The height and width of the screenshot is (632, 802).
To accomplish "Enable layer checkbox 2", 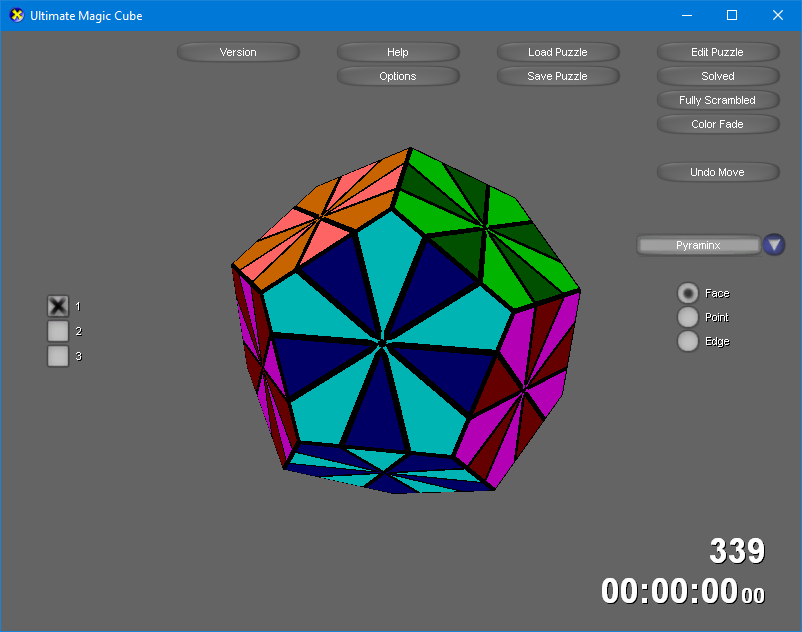I will click(57, 331).
